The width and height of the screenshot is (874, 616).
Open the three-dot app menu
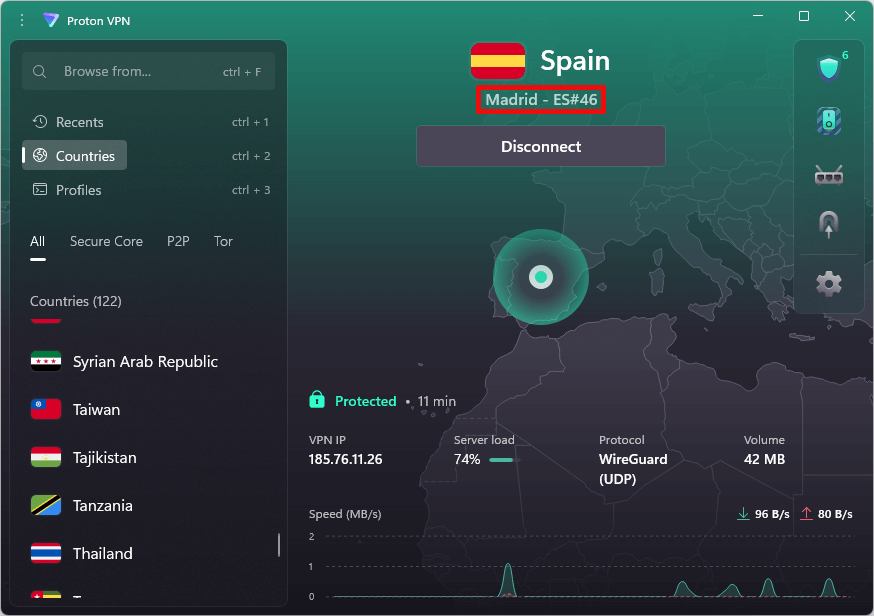[x=22, y=21]
